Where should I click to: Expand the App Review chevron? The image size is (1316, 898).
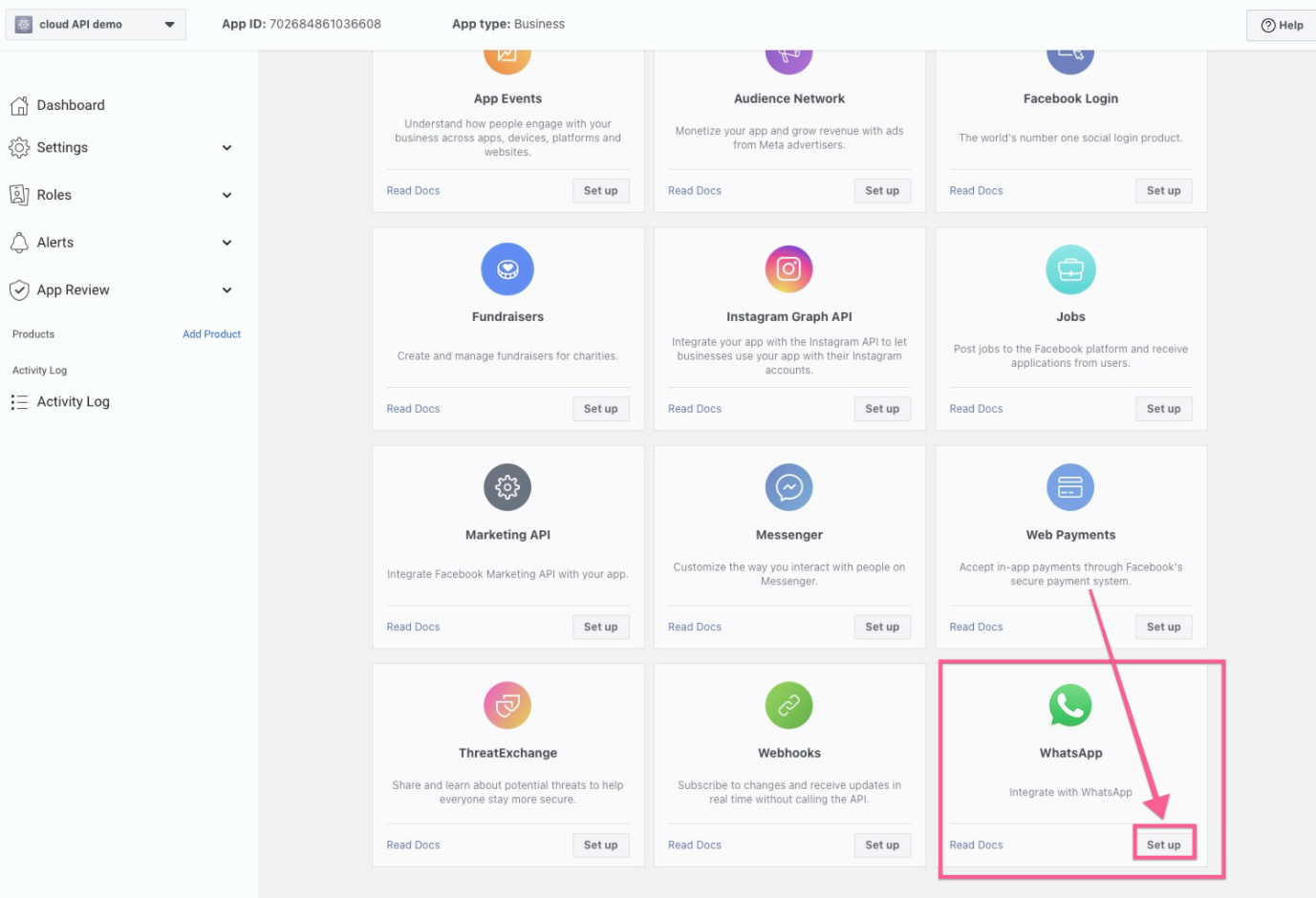(227, 289)
